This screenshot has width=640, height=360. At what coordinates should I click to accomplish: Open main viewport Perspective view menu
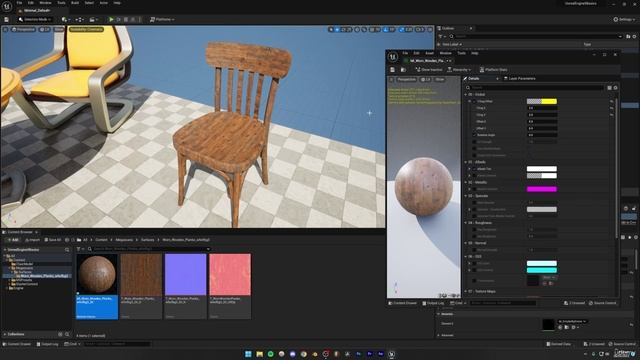click(23, 29)
